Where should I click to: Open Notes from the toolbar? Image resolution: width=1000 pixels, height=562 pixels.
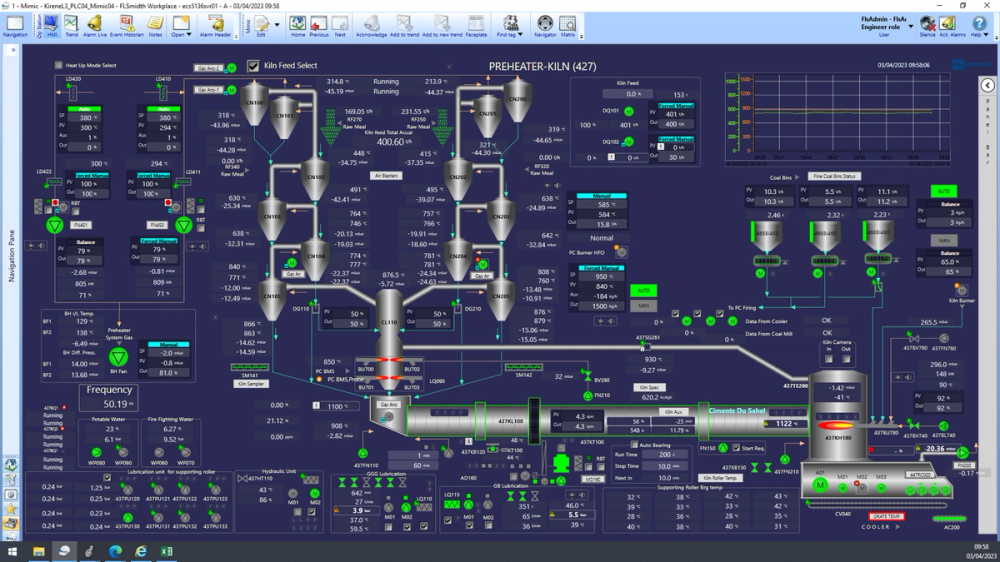(155, 26)
